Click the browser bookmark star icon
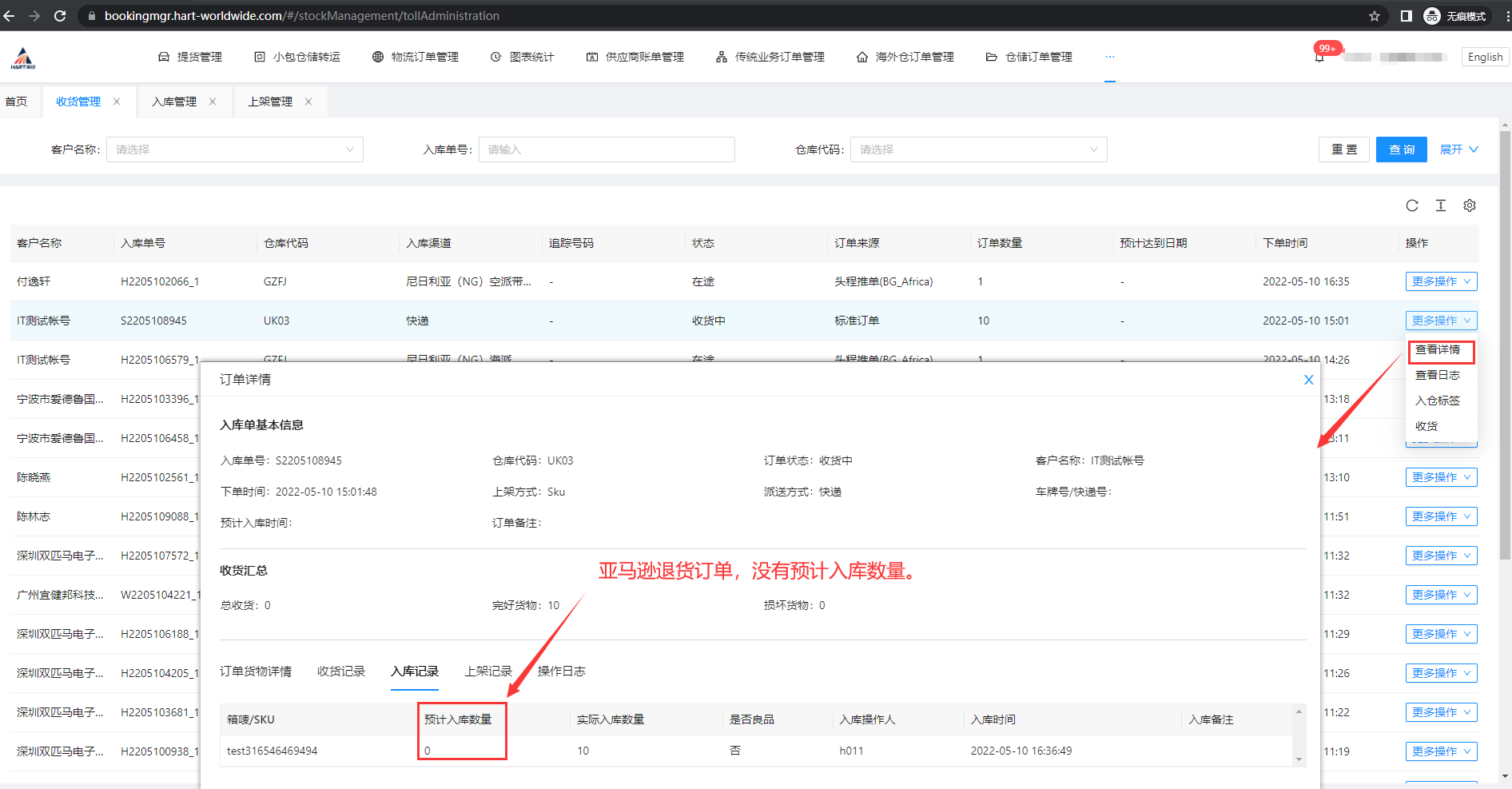 click(x=1375, y=16)
